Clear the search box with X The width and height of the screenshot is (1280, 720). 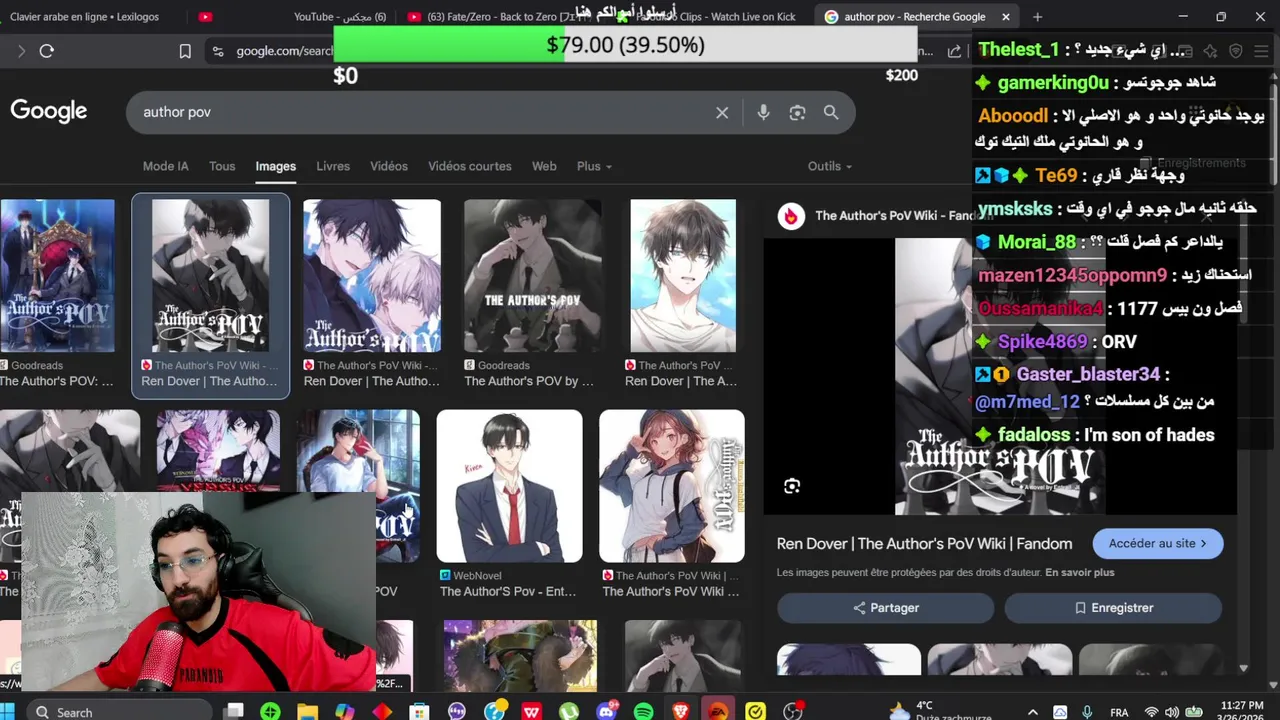(x=722, y=113)
